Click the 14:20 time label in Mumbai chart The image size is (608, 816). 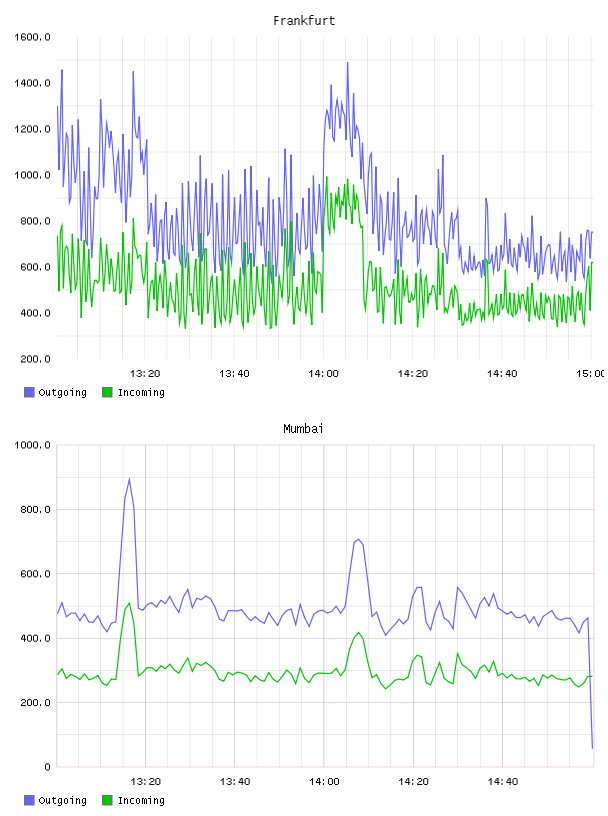pos(413,782)
